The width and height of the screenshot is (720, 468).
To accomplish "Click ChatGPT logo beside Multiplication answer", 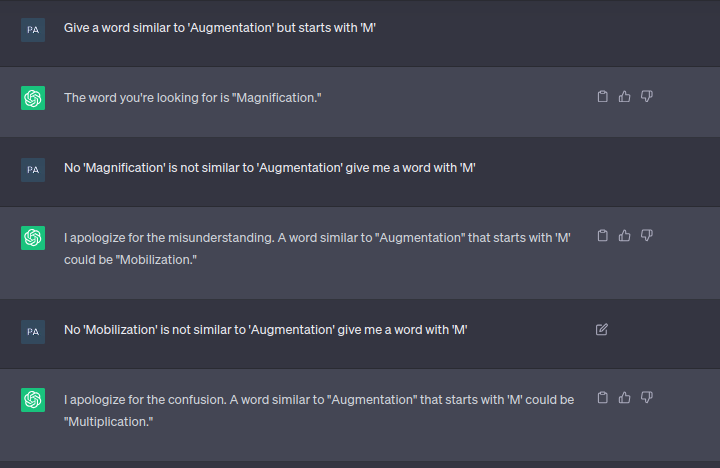I will point(33,400).
